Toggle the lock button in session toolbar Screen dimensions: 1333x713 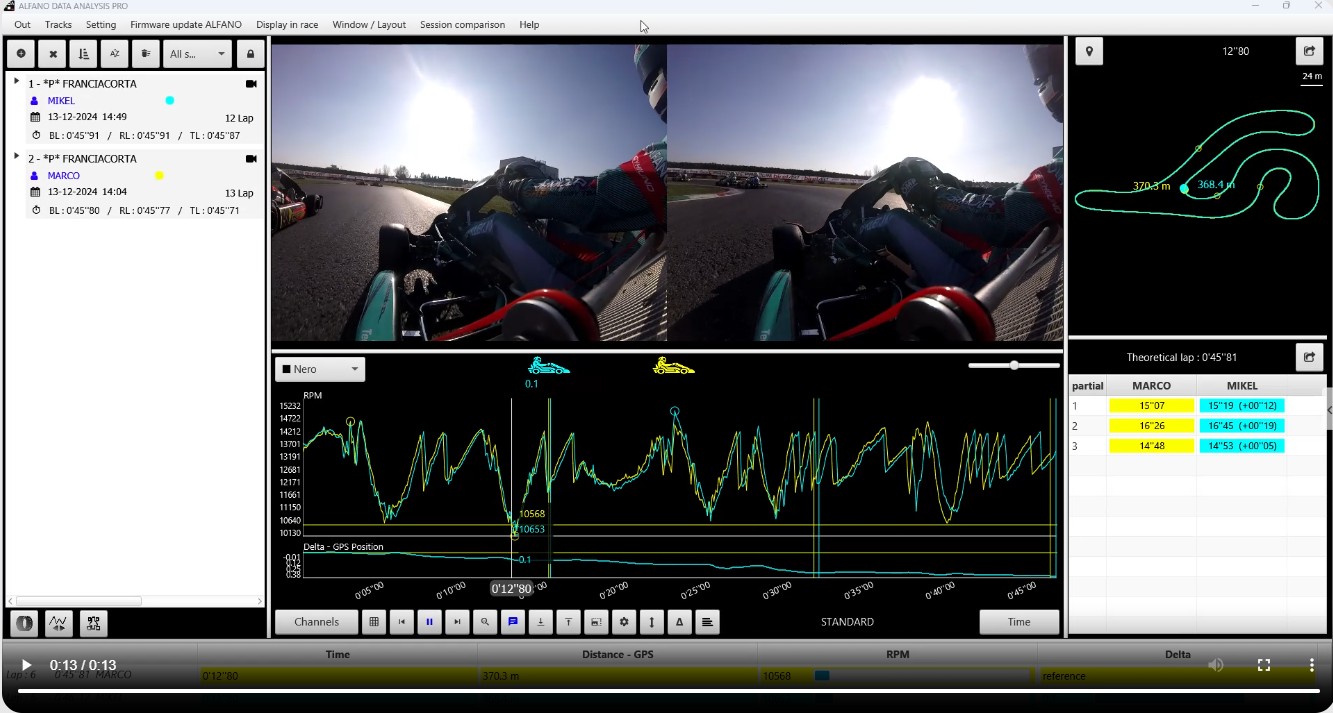coord(250,54)
